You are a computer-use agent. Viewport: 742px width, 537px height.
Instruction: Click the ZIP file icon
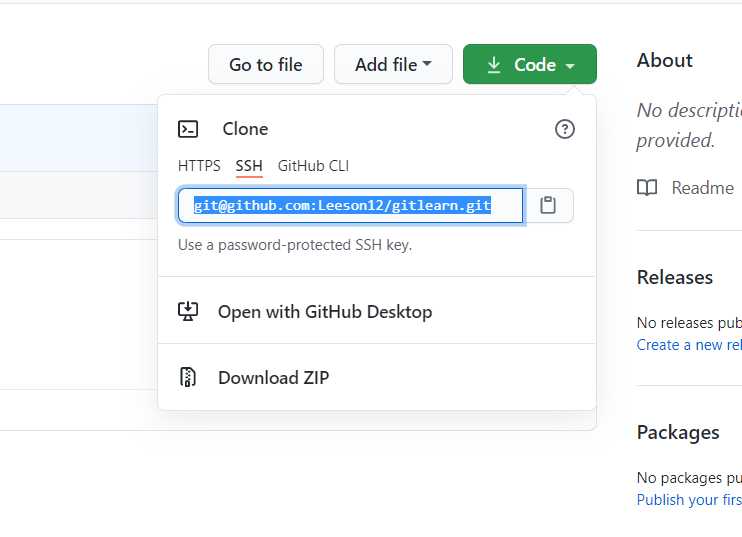(188, 377)
